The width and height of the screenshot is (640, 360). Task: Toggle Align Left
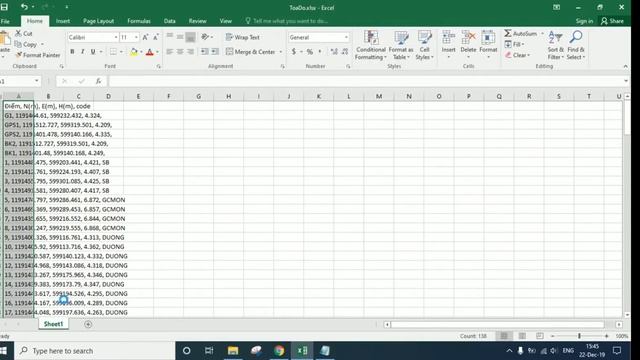tap(169, 52)
